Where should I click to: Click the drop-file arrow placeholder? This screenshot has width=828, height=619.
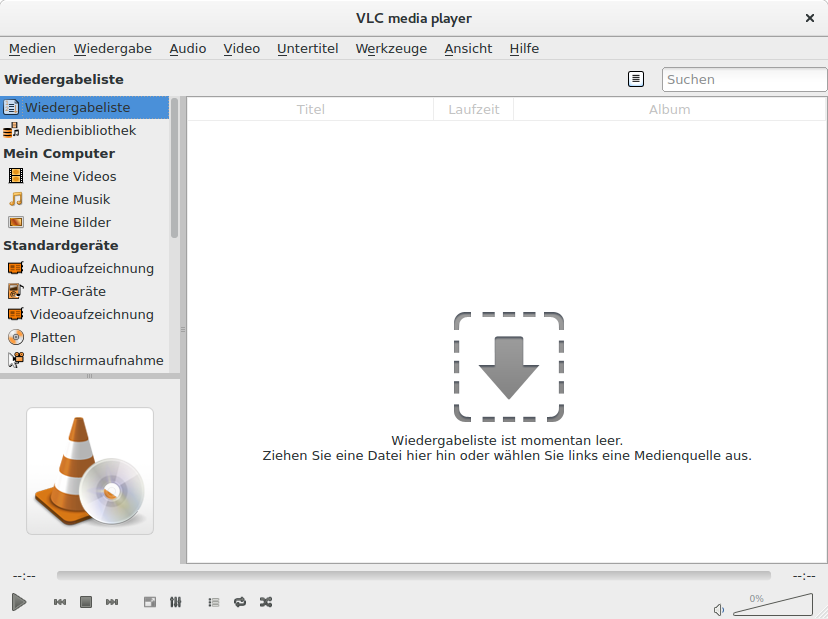click(509, 367)
